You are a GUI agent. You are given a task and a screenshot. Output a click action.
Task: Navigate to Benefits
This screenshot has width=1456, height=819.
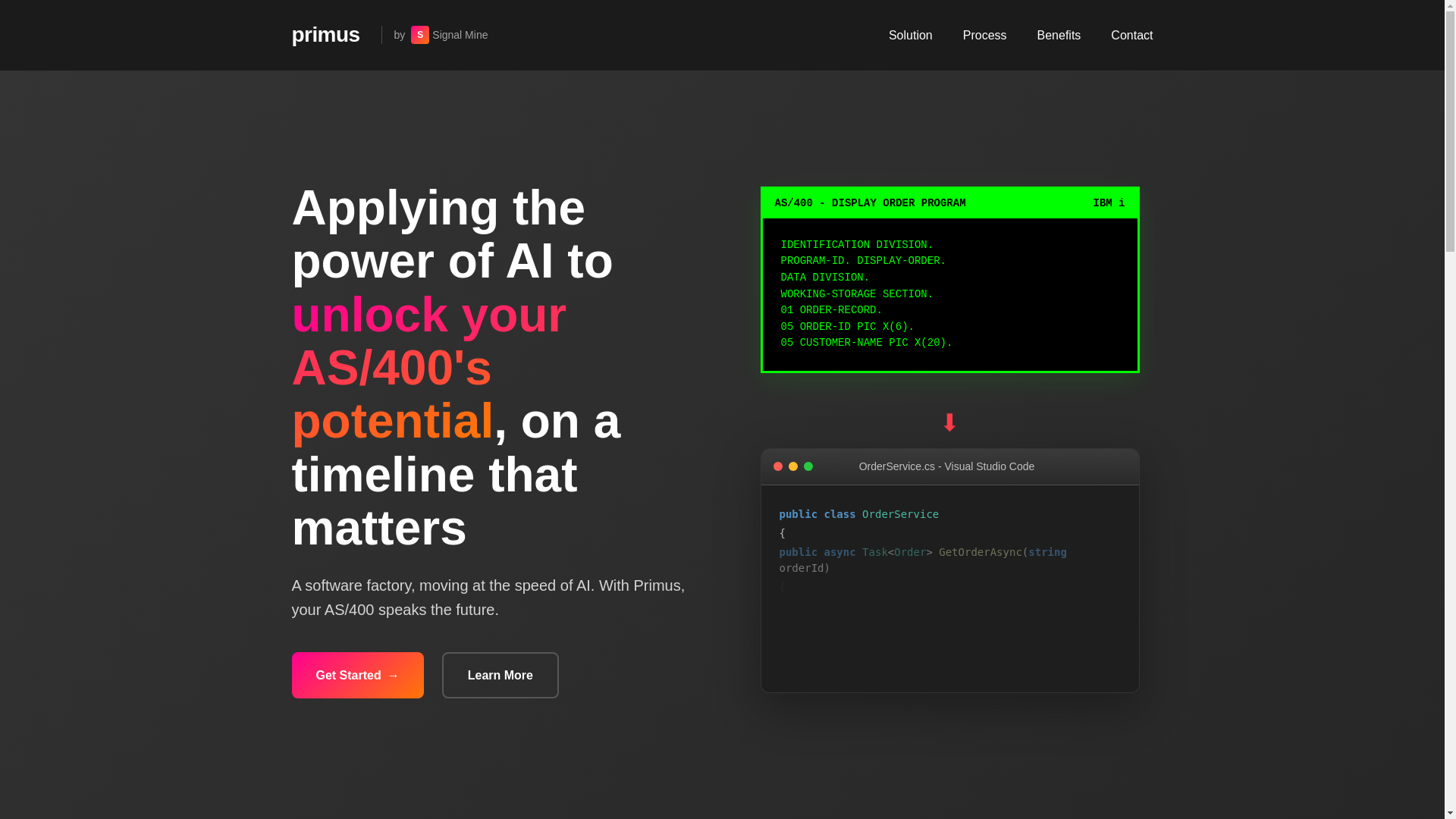[x=1059, y=36]
